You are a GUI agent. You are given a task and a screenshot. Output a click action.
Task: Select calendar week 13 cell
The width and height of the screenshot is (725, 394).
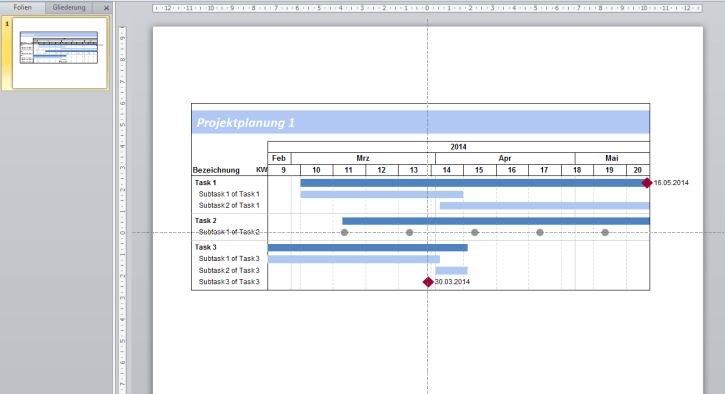tap(415, 170)
